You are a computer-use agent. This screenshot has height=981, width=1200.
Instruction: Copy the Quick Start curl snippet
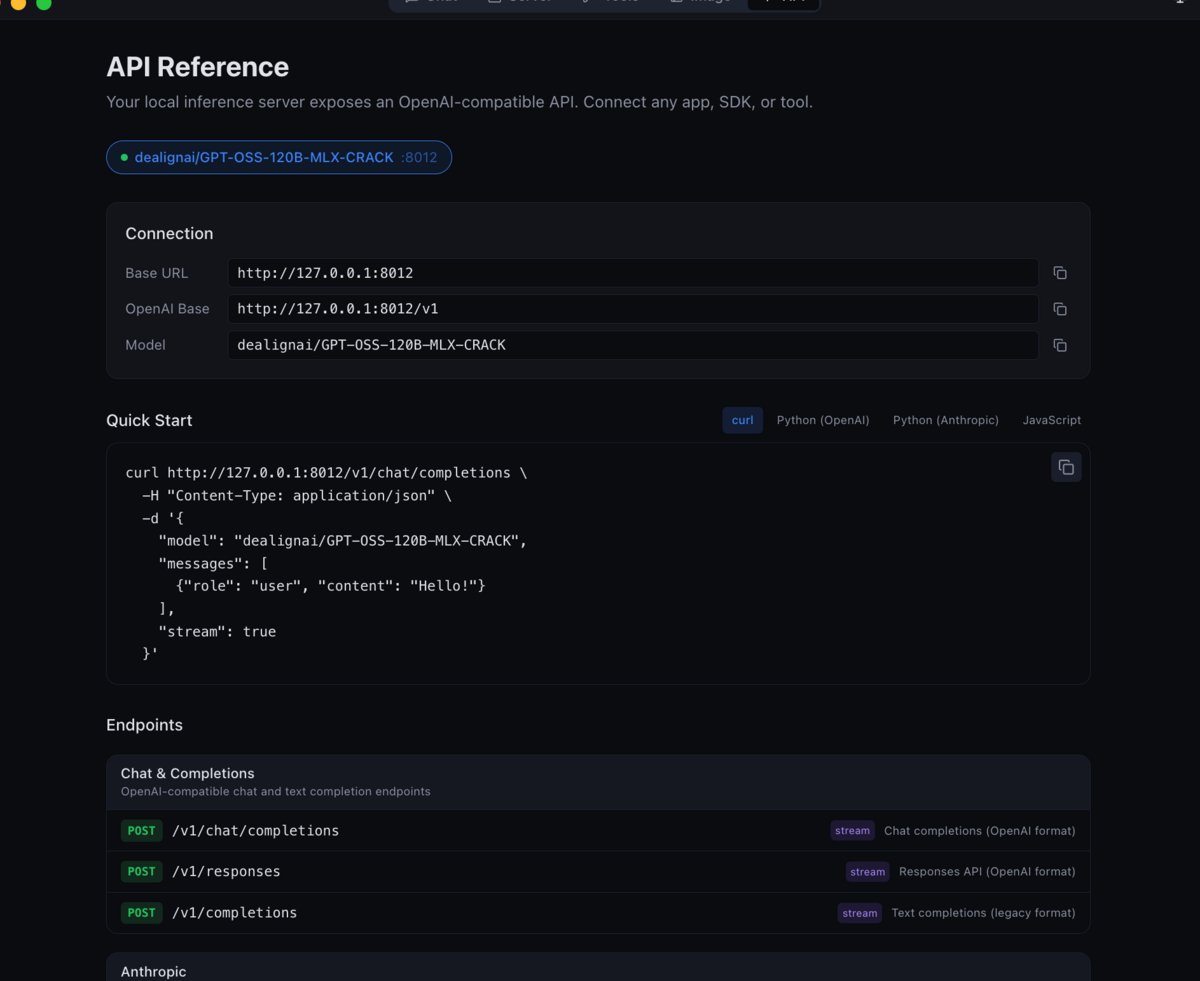[1066, 467]
